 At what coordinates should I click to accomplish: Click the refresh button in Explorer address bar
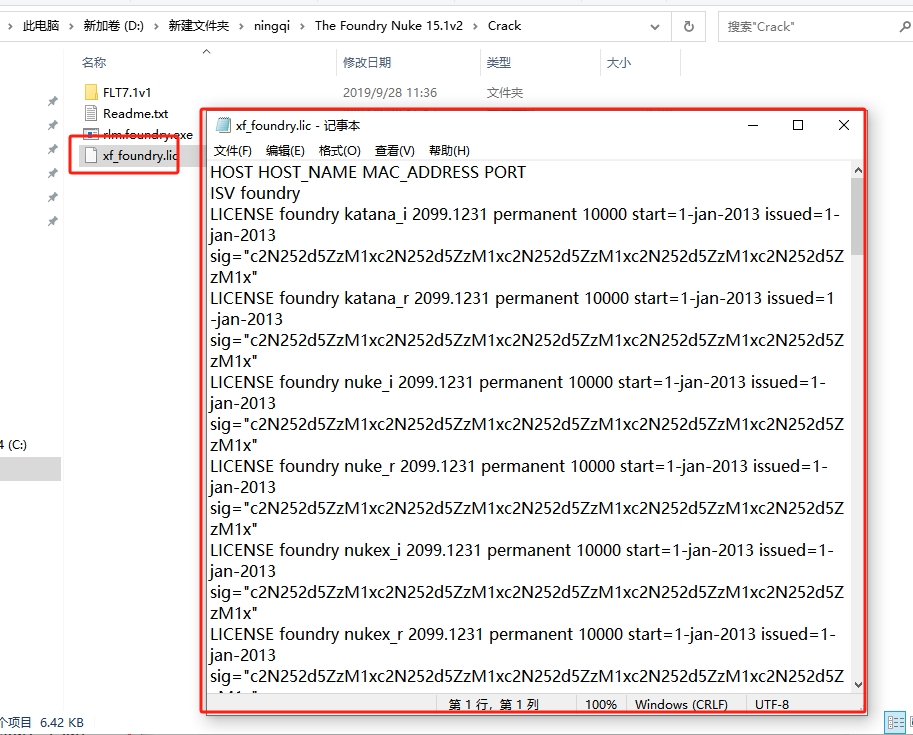[x=688, y=26]
